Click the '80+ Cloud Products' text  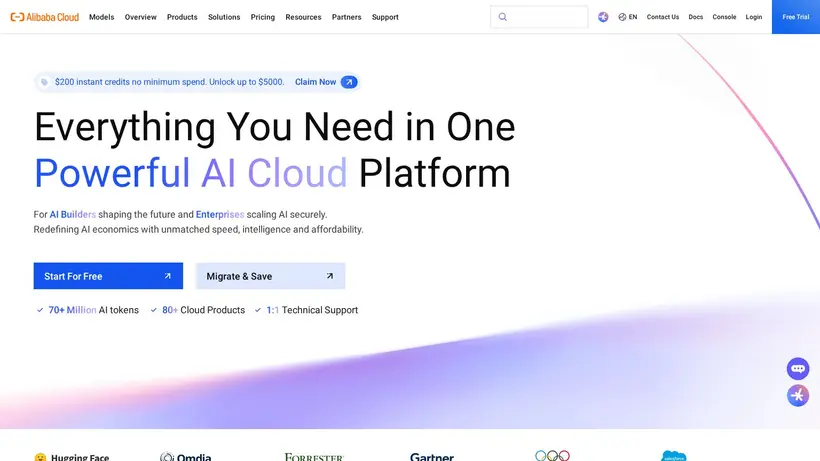pos(203,310)
